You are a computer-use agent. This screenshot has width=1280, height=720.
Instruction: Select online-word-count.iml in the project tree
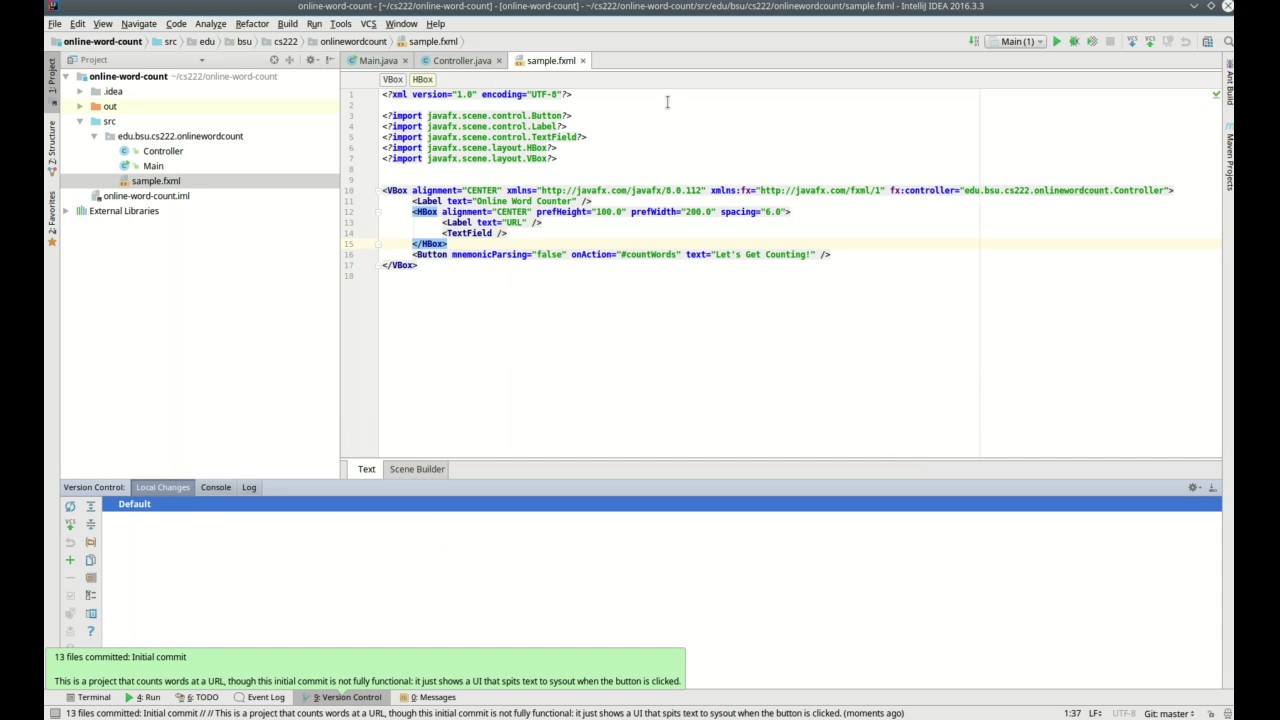point(146,196)
